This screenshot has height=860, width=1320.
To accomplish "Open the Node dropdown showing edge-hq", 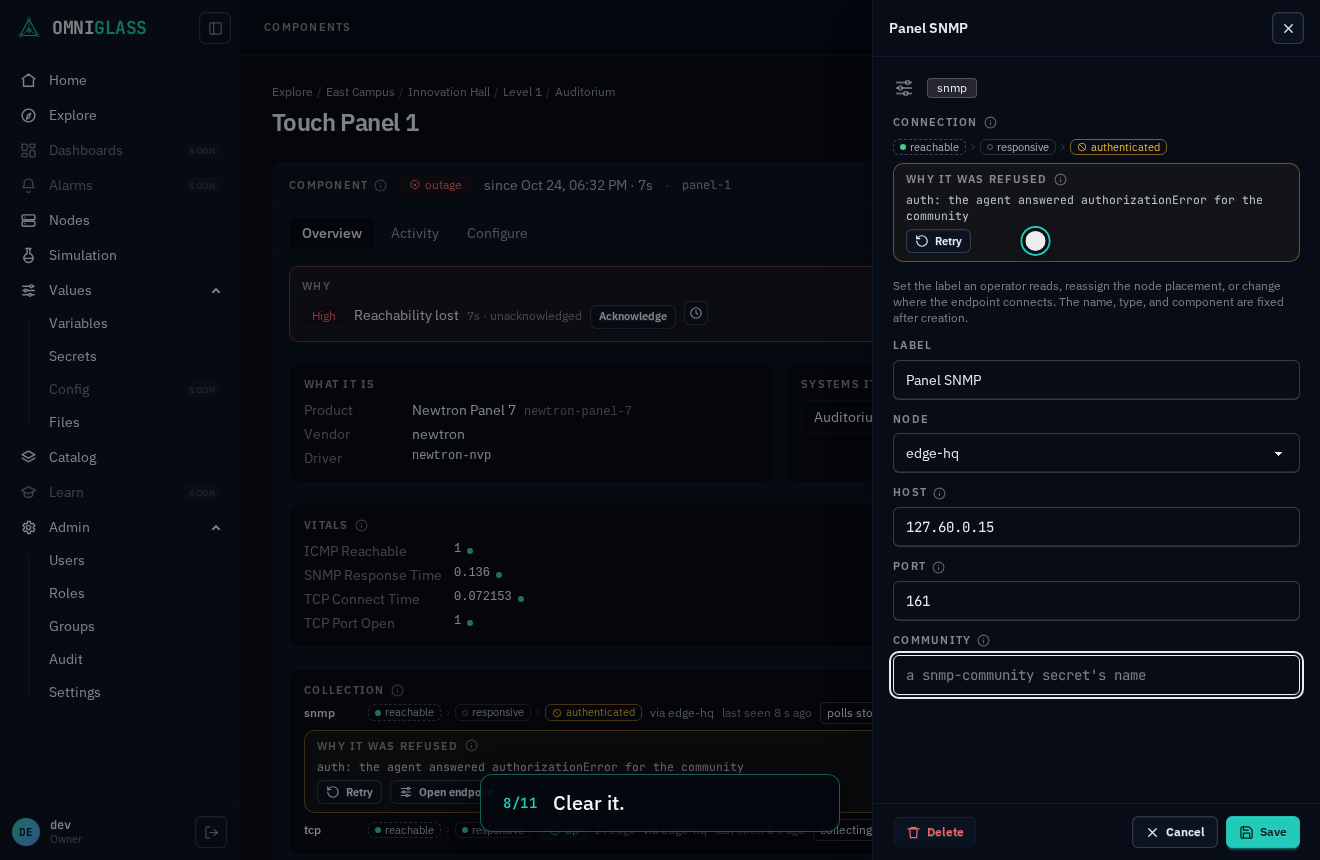I will coord(1096,453).
